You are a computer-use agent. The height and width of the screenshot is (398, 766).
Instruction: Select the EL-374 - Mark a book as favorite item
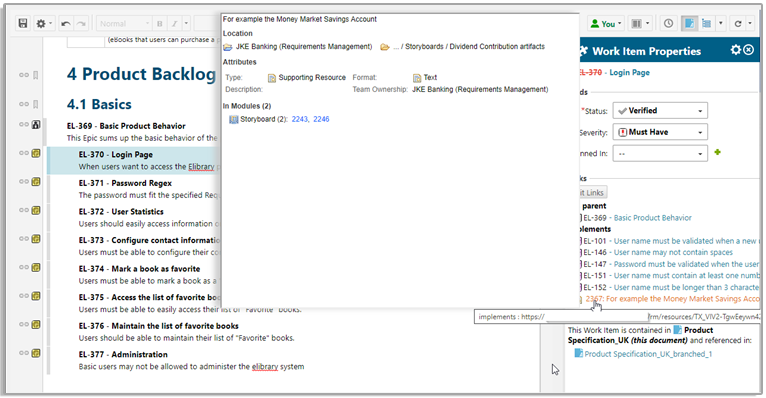pos(139,269)
